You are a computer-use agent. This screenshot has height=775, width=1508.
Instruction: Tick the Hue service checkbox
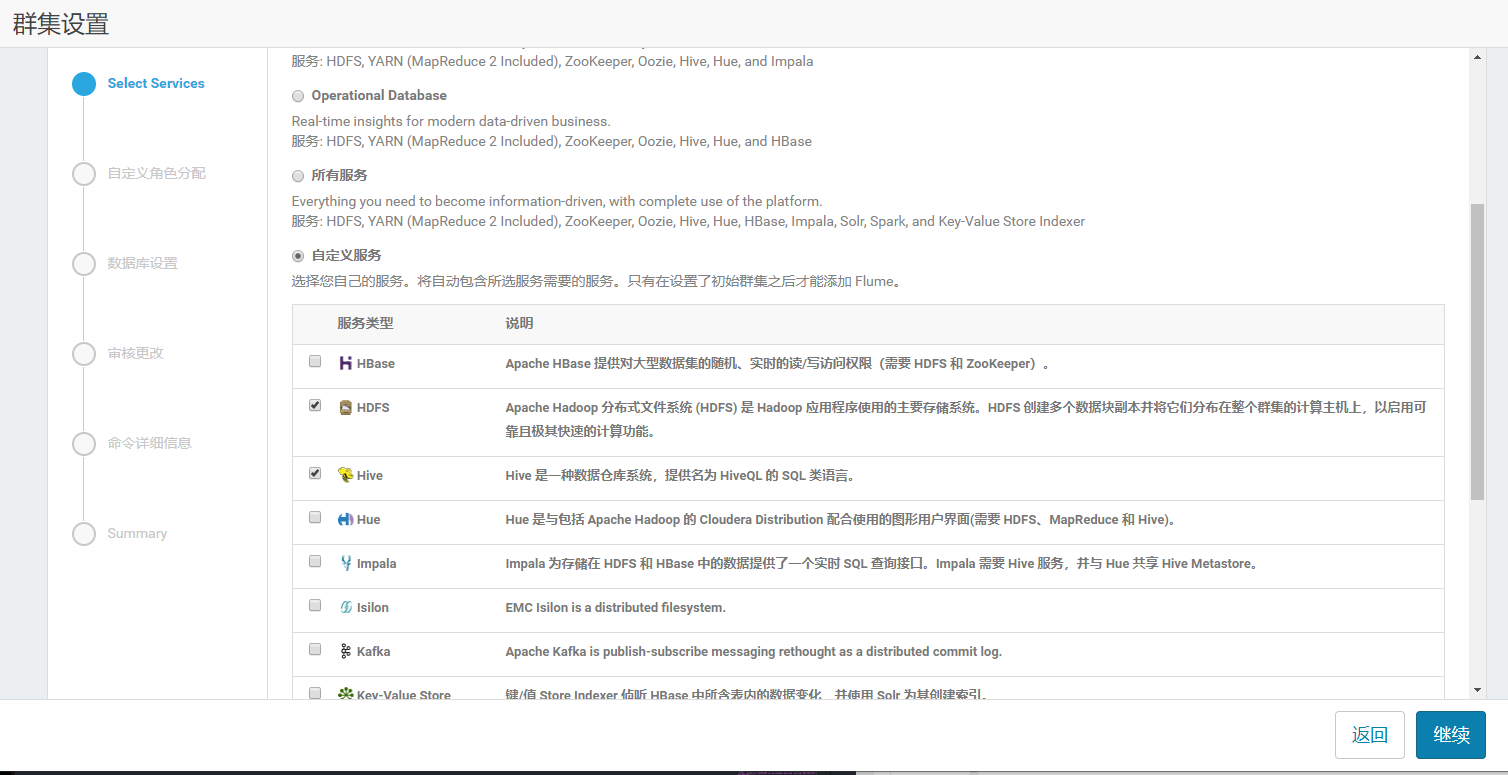click(315, 517)
